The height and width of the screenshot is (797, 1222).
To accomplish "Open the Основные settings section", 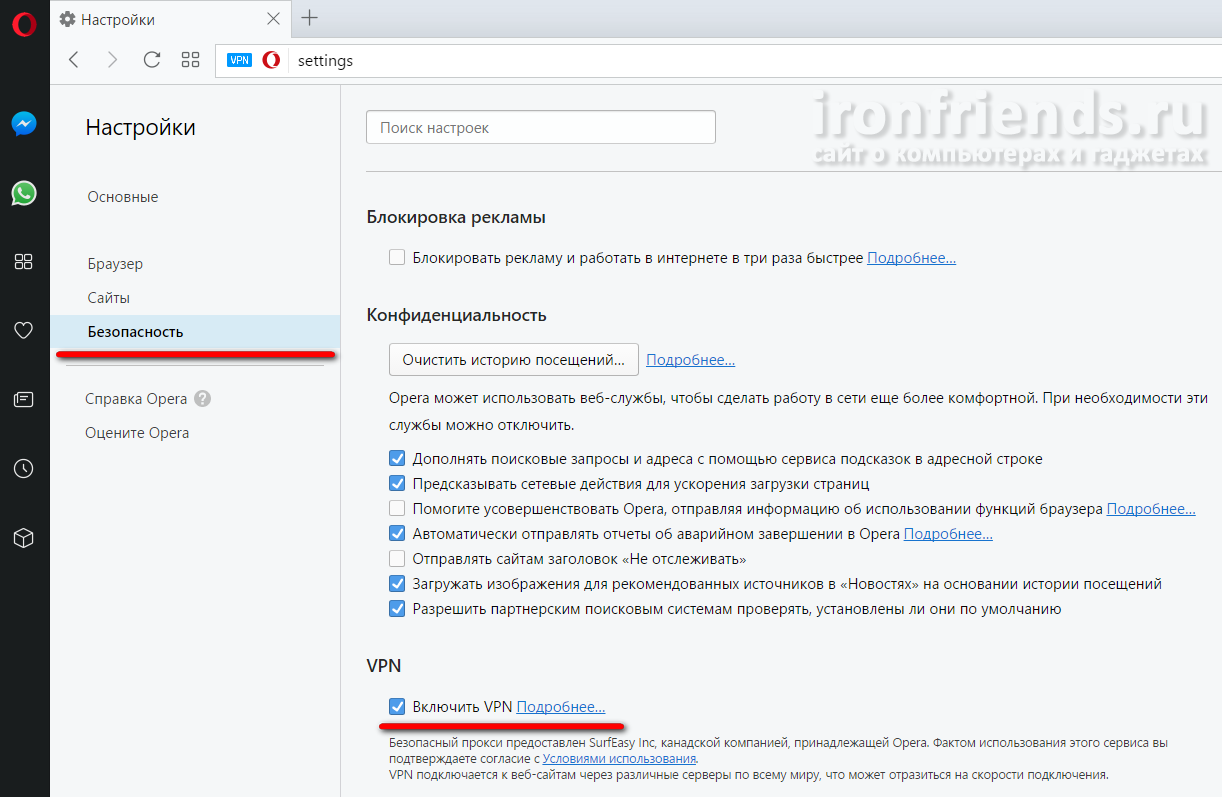I will pyautogui.click(x=123, y=197).
